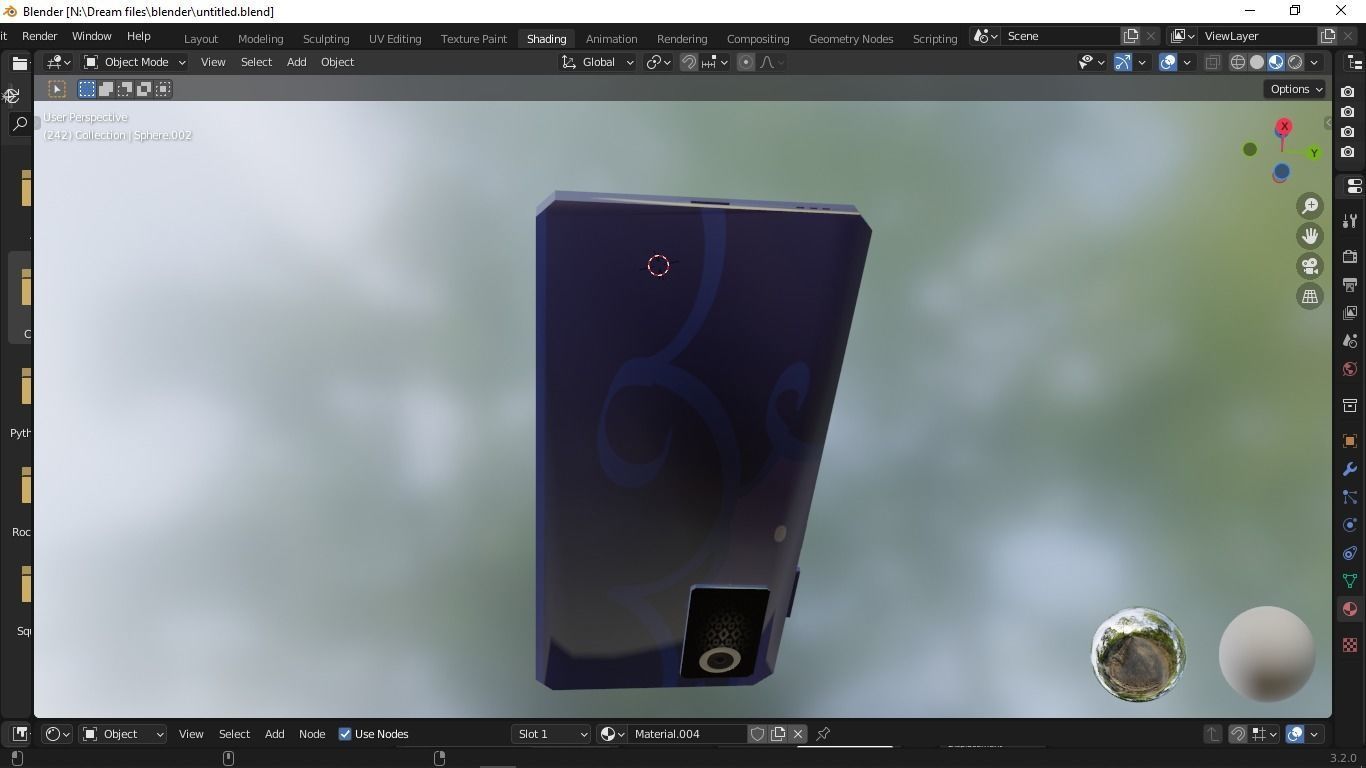
Task: Click new view layer copy icon
Action: coord(1328,36)
